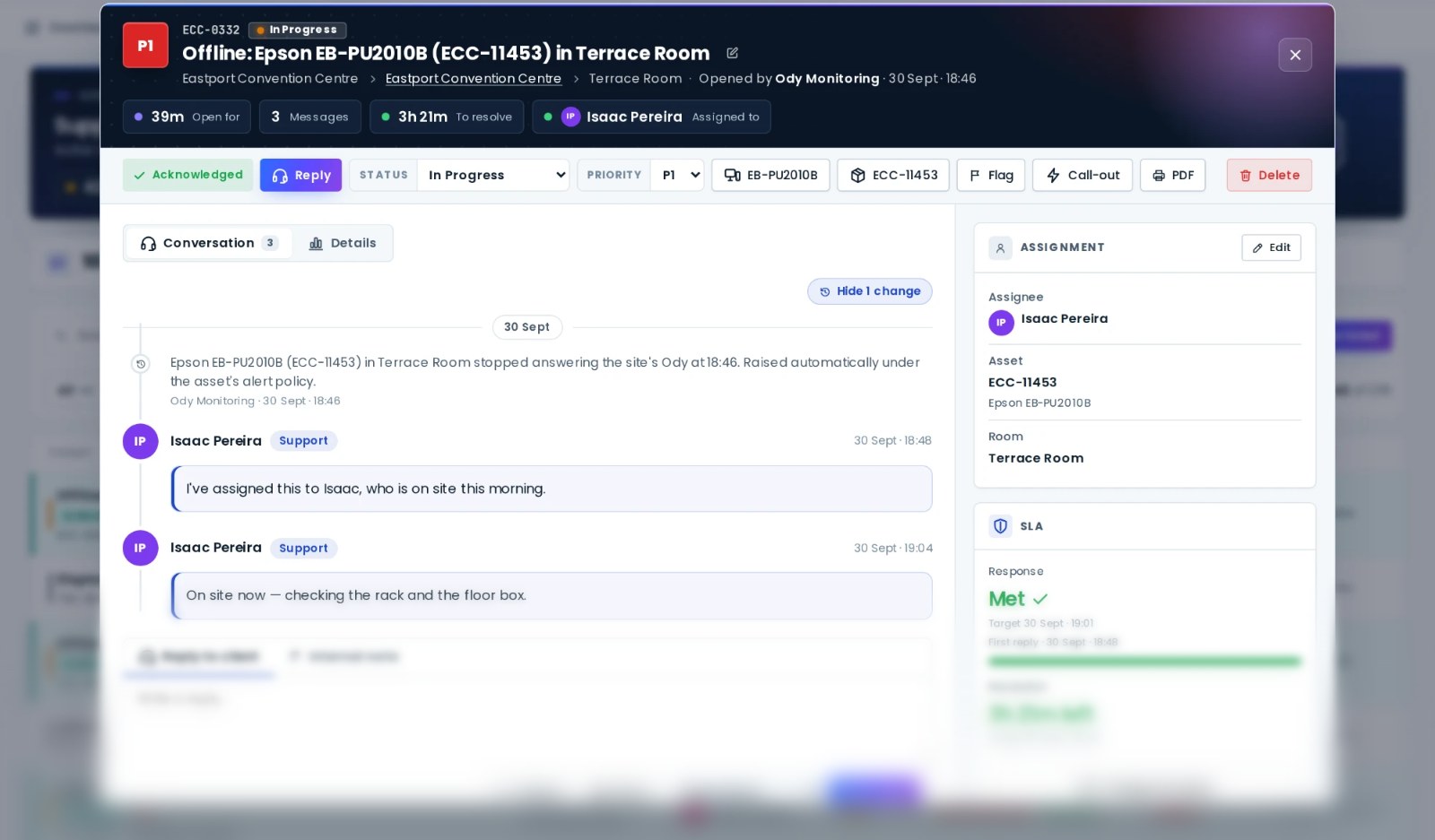Click the Support tag on 19:04 message

click(303, 548)
